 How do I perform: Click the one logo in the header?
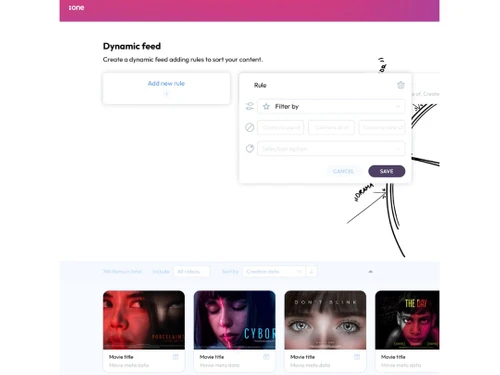76,8
